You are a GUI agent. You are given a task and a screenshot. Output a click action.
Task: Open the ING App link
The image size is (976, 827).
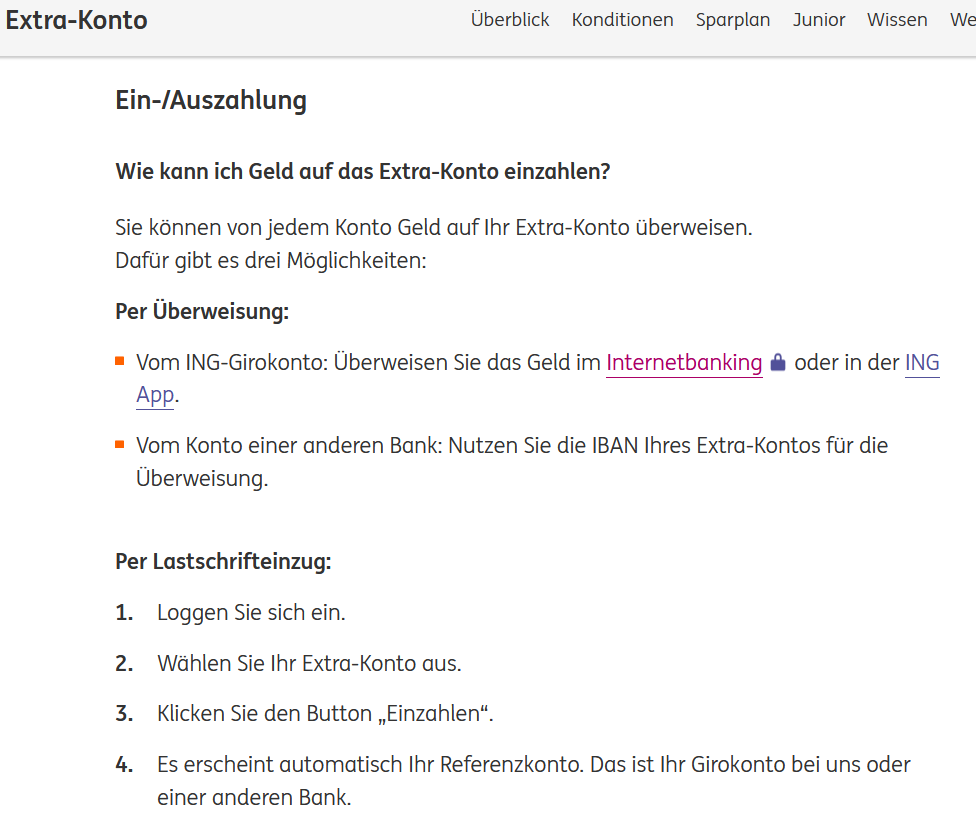point(921,363)
